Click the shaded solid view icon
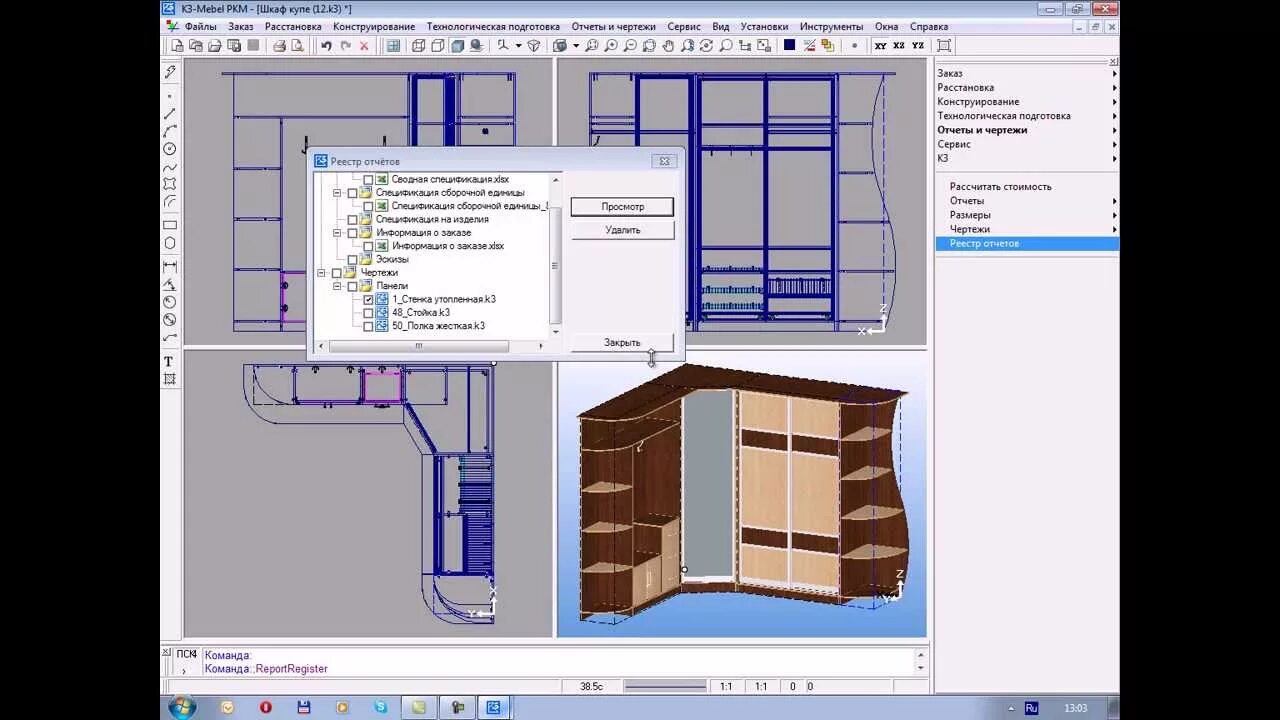This screenshot has width=1280, height=720. [457, 46]
